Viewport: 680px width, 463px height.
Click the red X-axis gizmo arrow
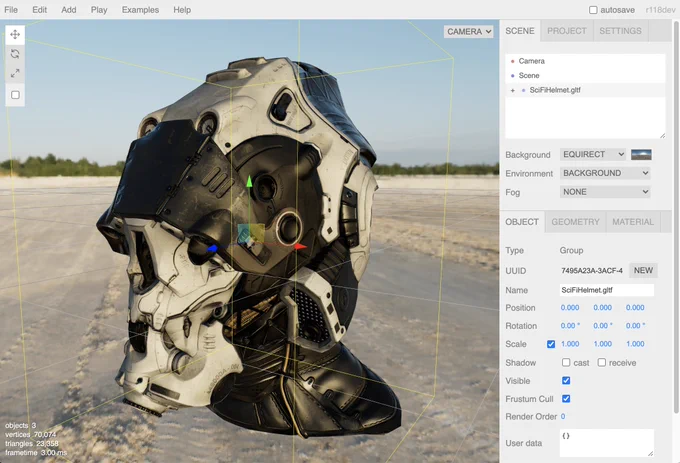(300, 247)
